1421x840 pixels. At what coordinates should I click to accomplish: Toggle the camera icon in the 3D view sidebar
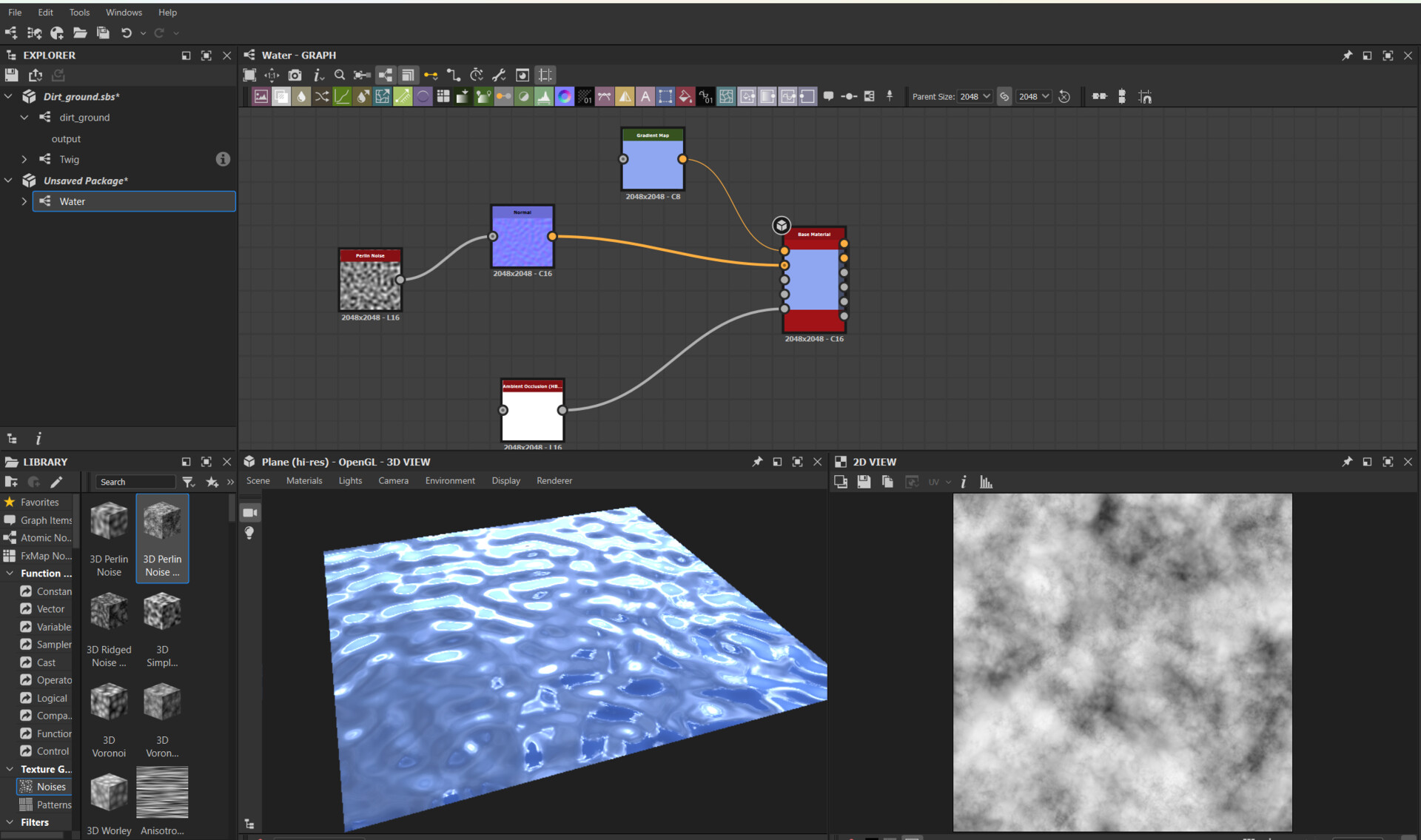(249, 511)
